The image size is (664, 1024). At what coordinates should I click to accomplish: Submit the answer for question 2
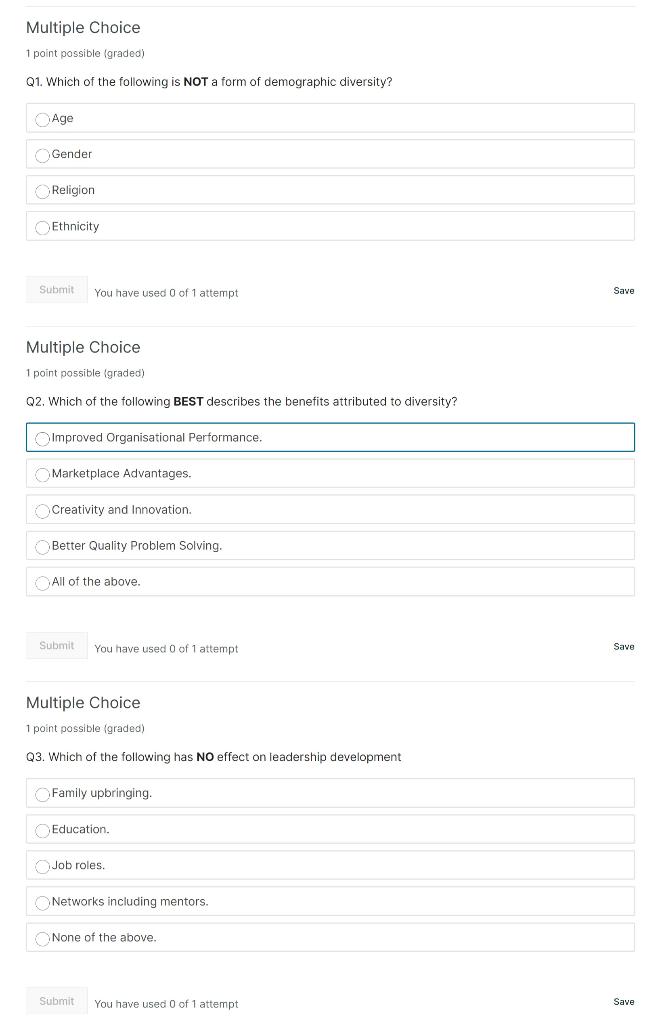coord(56,645)
